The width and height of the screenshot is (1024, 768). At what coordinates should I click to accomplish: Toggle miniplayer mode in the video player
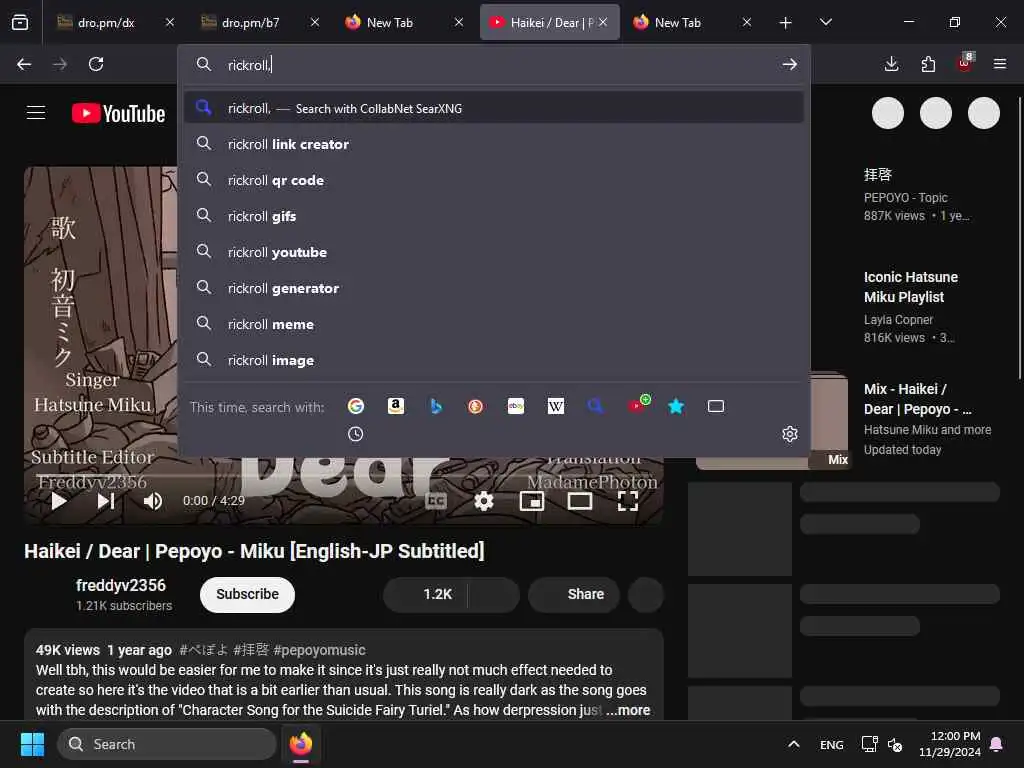tap(532, 501)
